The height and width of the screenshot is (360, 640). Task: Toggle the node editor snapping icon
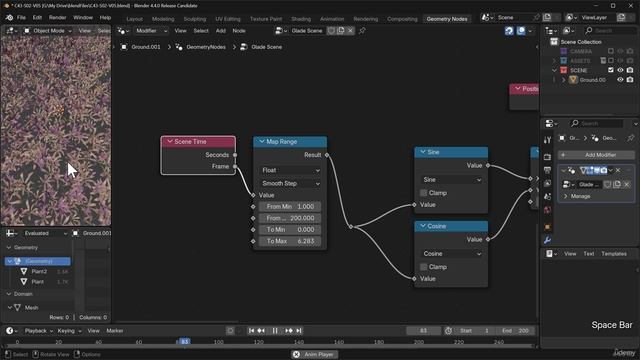point(509,31)
